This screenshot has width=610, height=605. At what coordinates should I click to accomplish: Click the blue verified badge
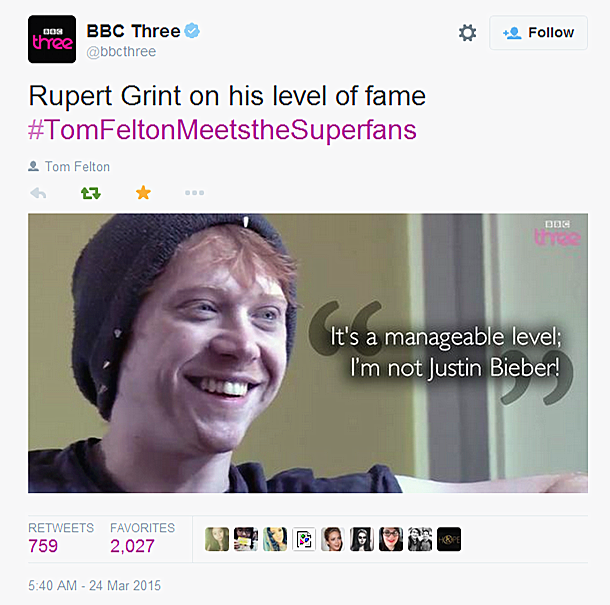(x=192, y=30)
